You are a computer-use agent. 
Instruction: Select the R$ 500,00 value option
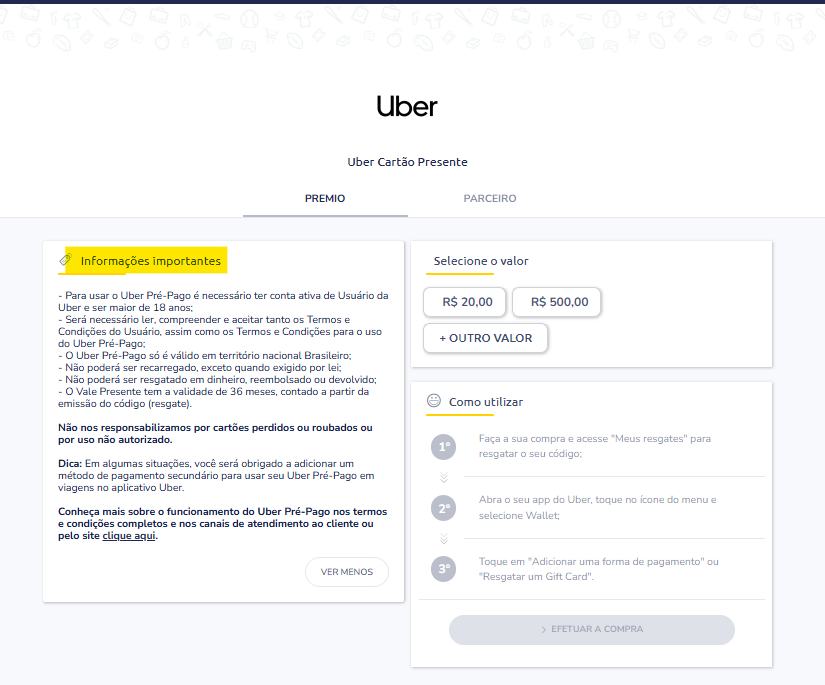pyautogui.click(x=559, y=302)
